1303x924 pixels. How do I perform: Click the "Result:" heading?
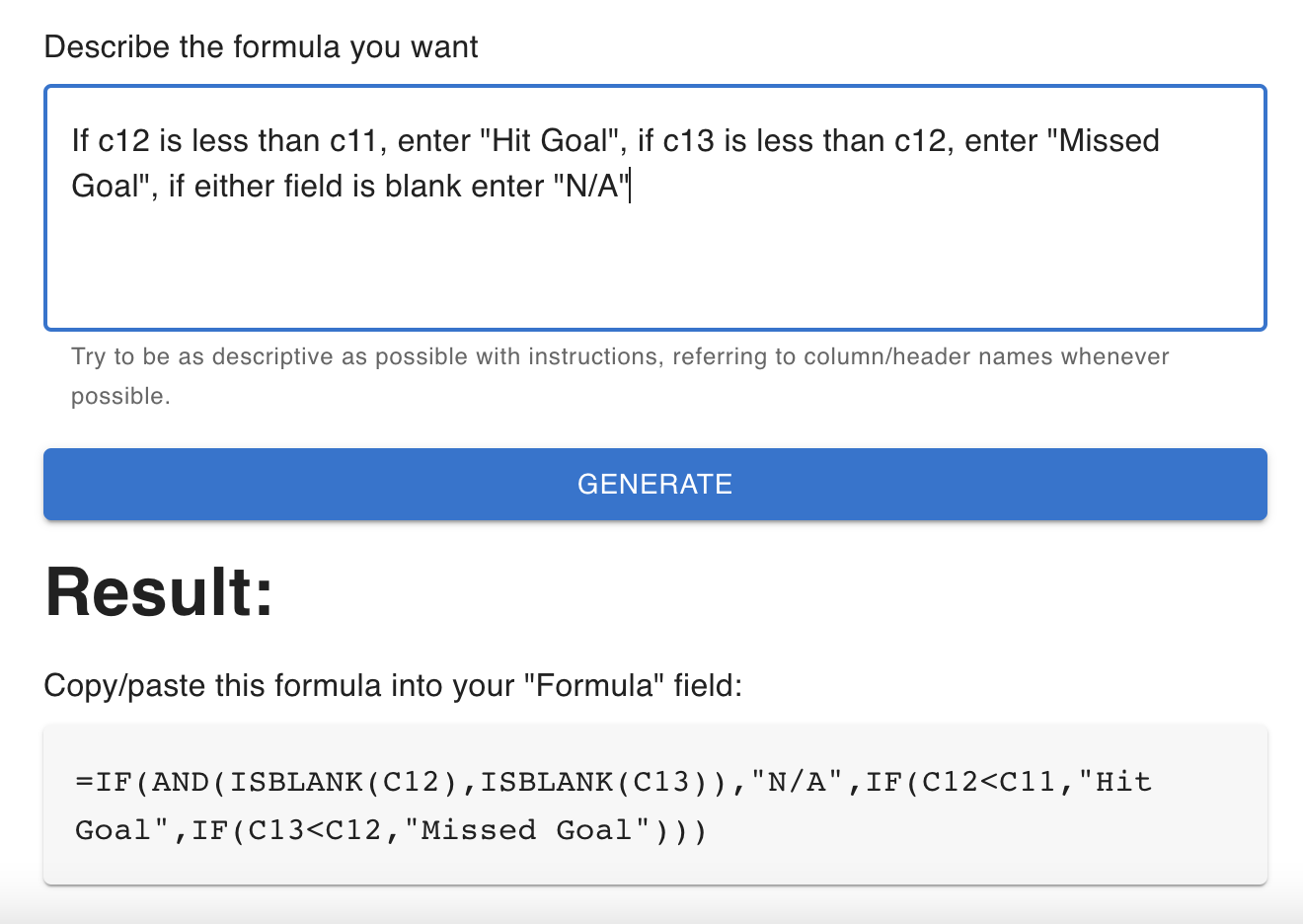pos(158,591)
